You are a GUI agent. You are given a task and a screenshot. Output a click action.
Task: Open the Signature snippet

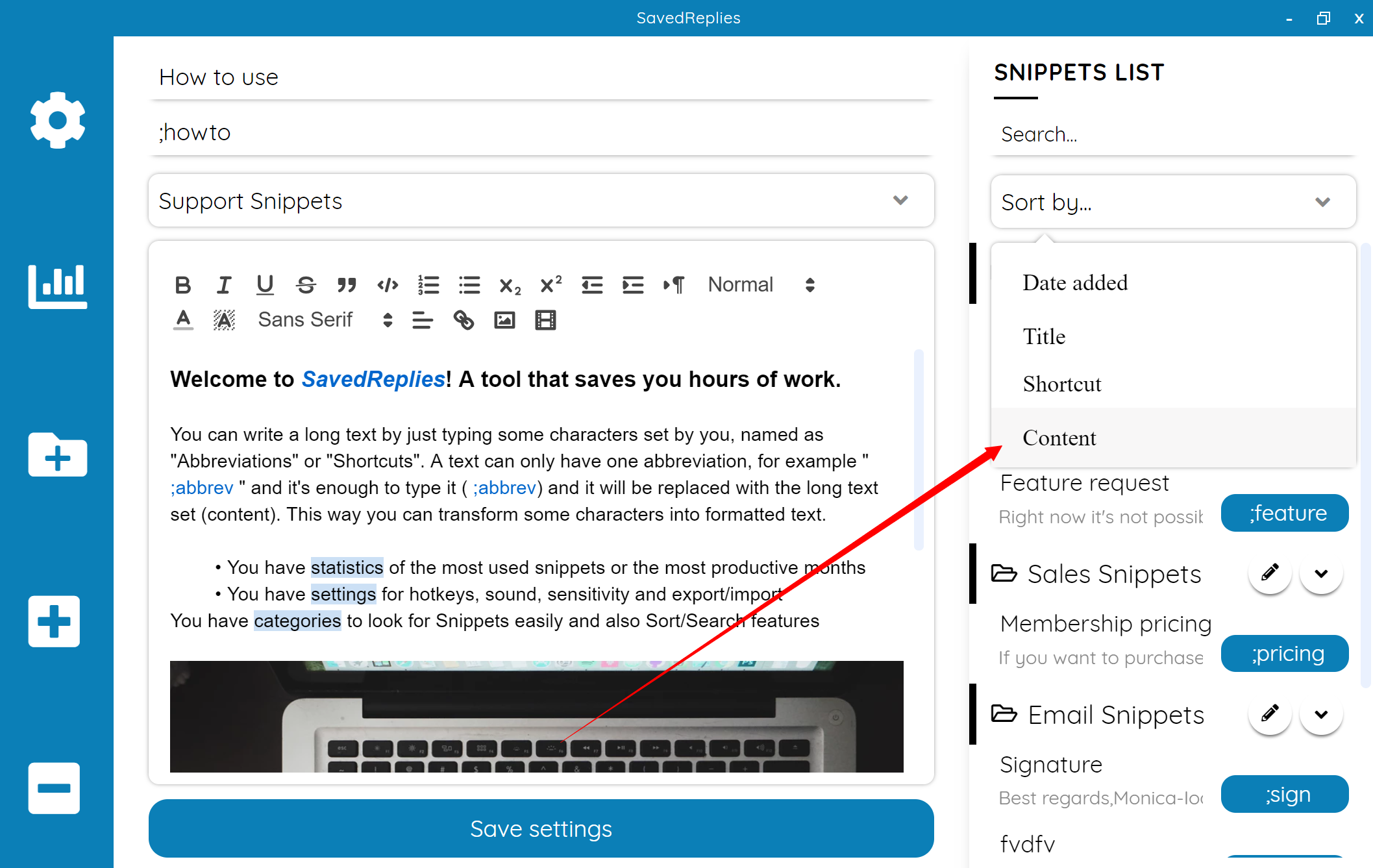point(1051,764)
